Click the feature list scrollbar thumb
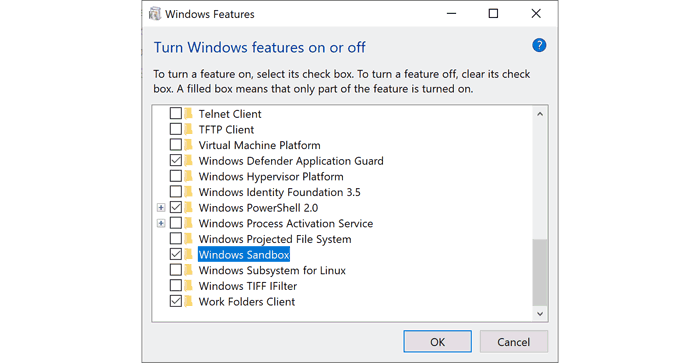 pos(540,272)
